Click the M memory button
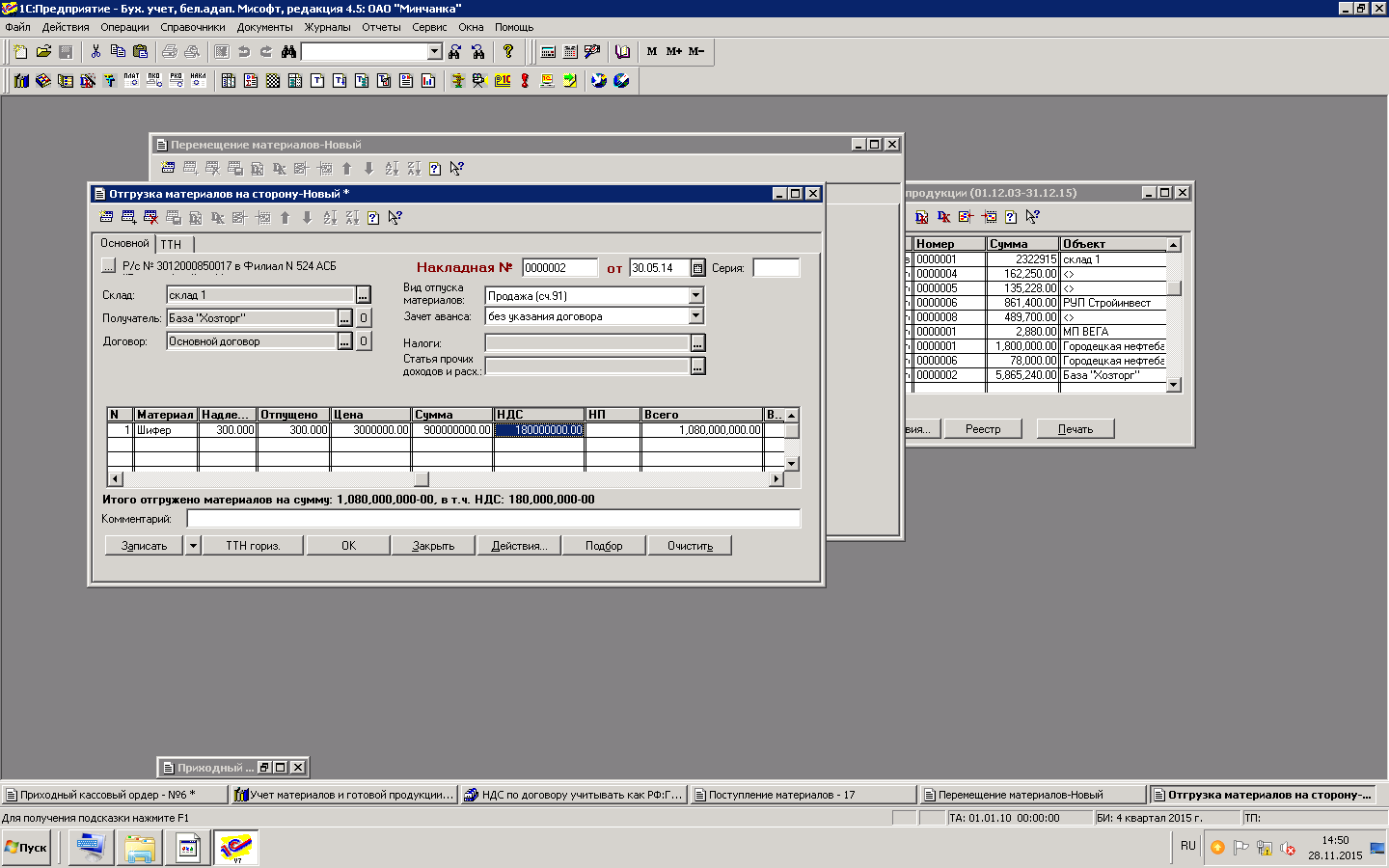Viewport: 1389px width, 868px height. [652, 51]
